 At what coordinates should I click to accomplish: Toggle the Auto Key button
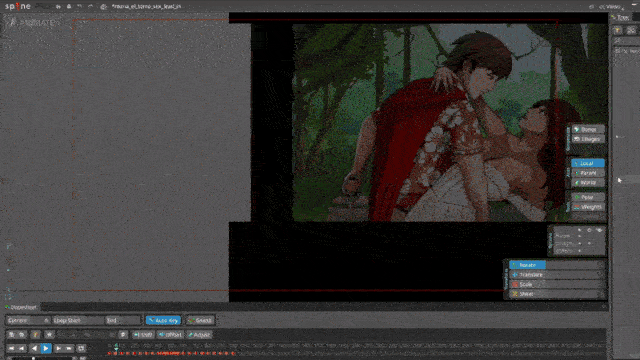coord(163,320)
